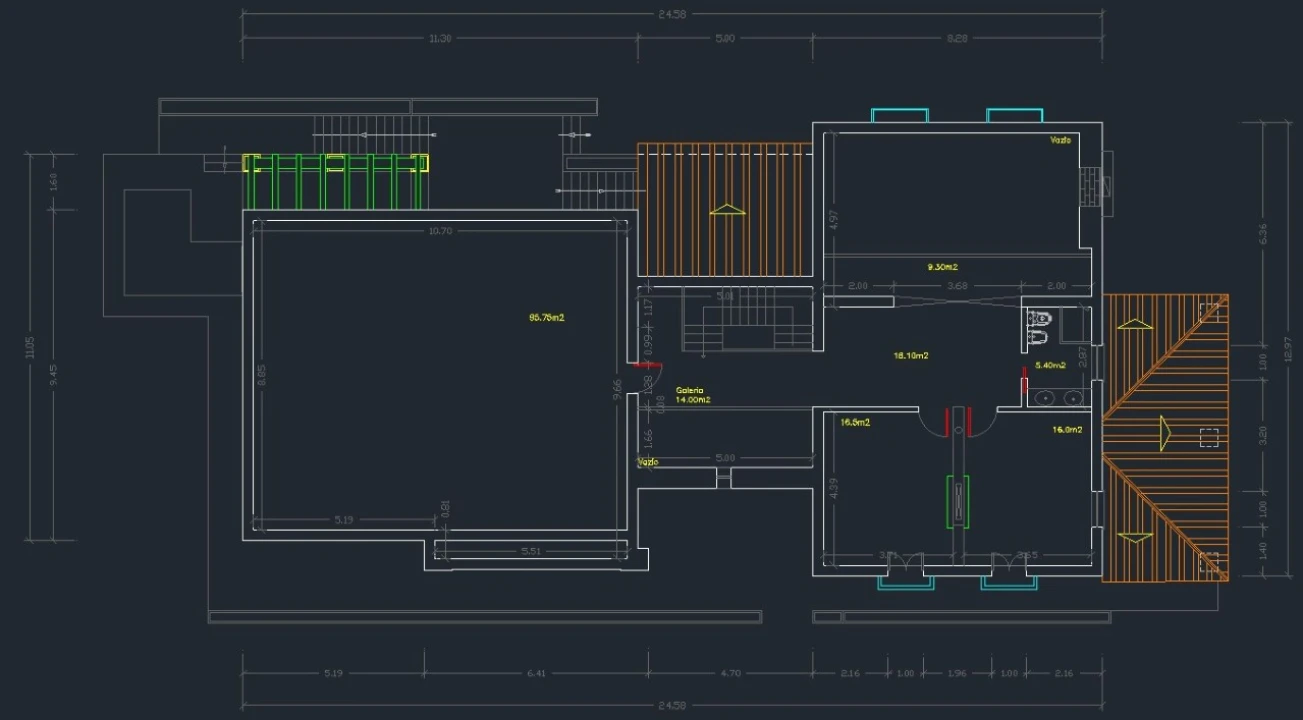Screen dimensions: 1303x720
Task: Click the 10.70 interior dimension text
Action: [x=440, y=231]
